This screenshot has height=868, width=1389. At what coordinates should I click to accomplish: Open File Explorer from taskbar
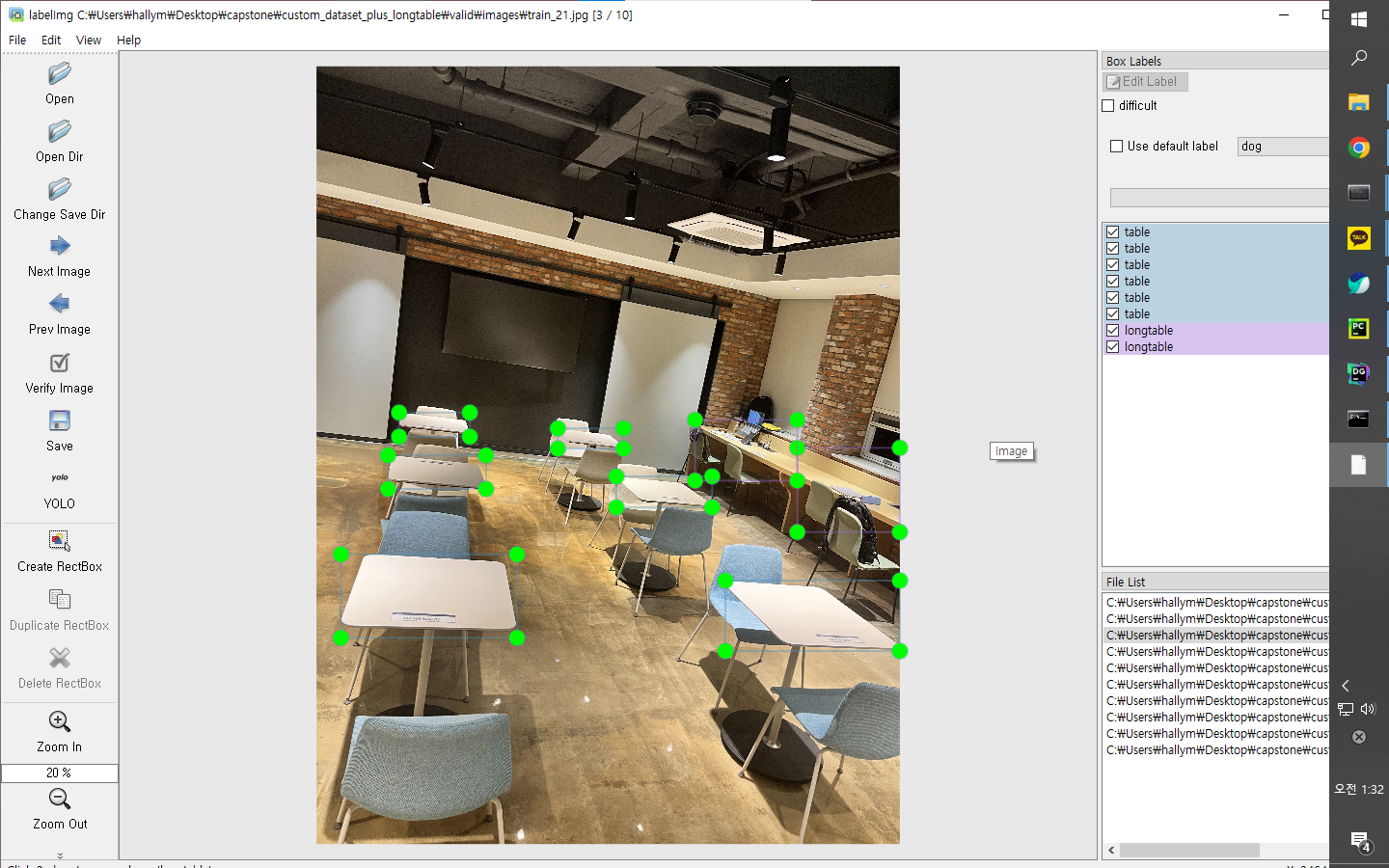1359,102
